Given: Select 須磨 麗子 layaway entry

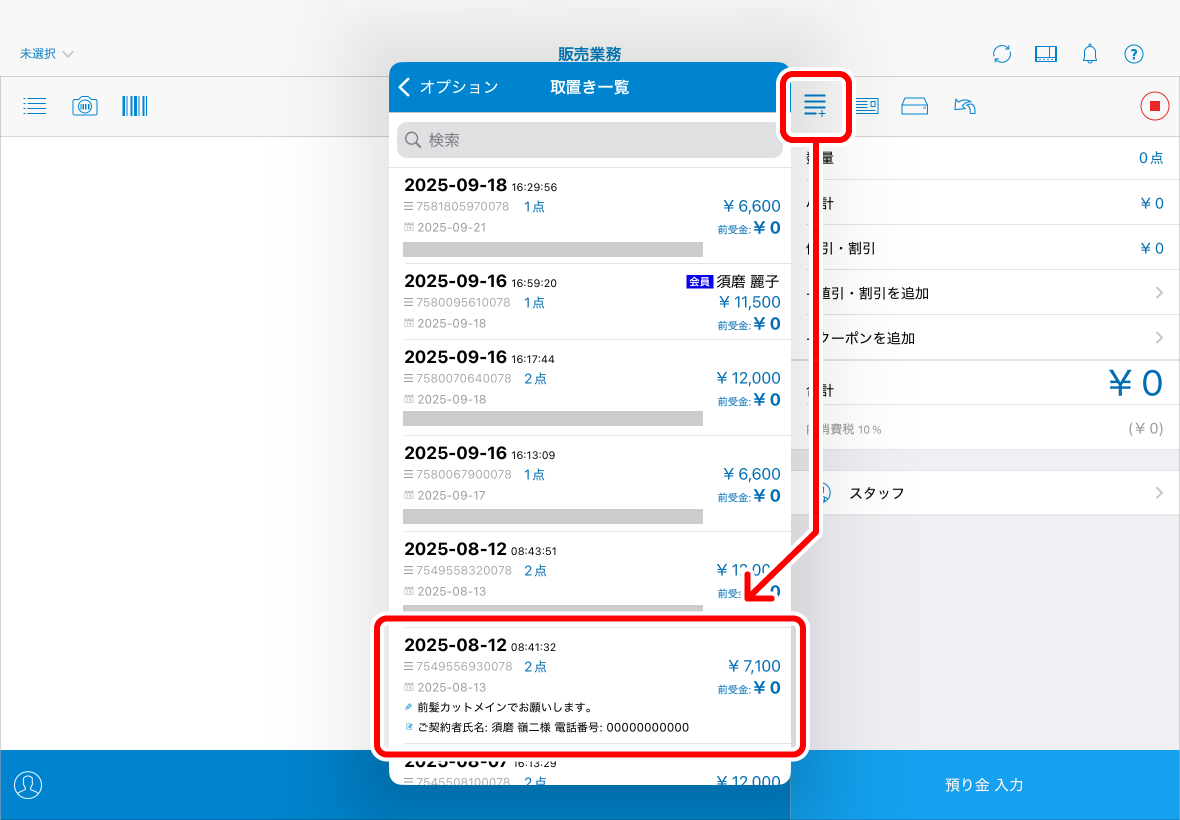Looking at the screenshot, I should pyautogui.click(x=590, y=302).
